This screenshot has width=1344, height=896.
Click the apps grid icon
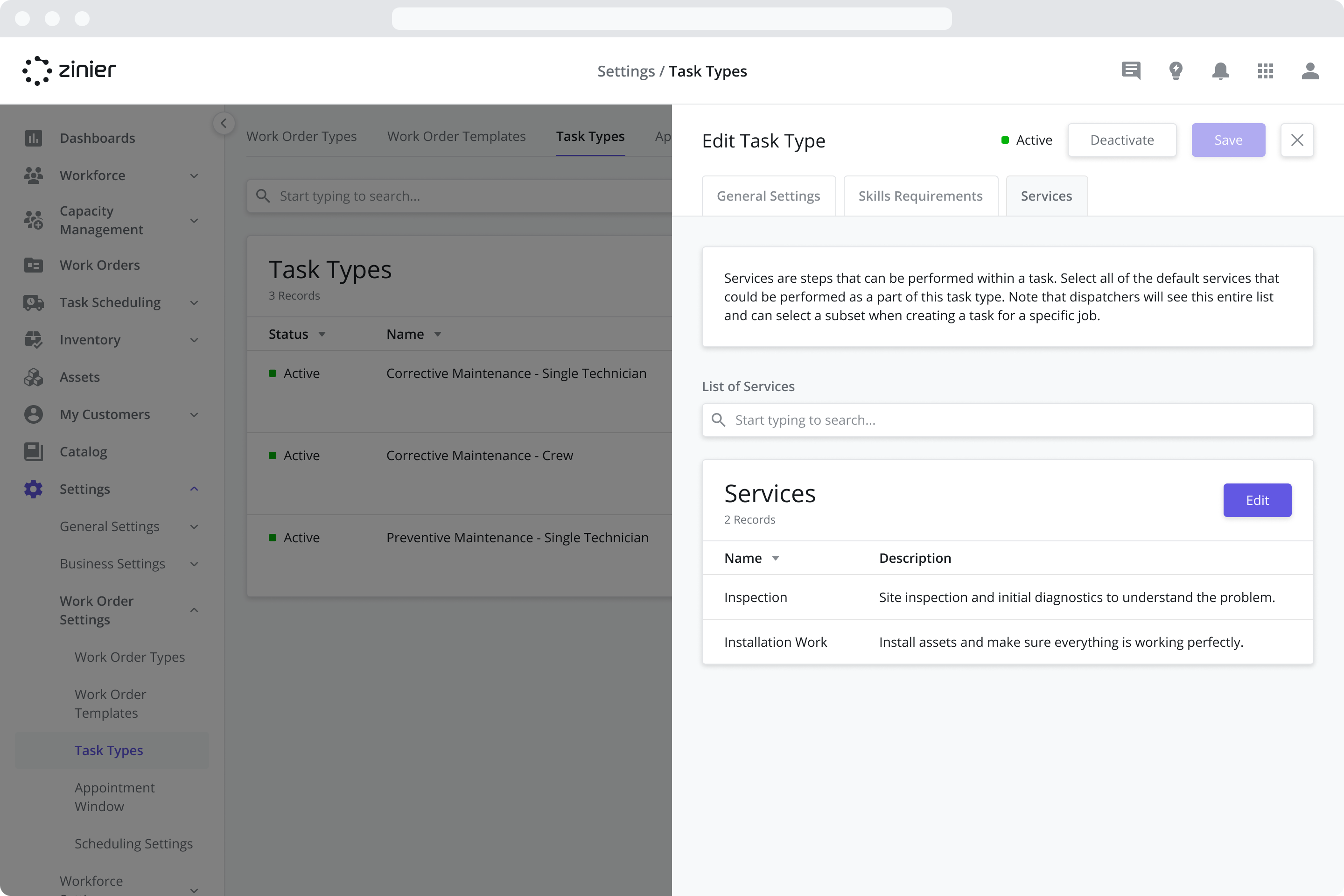pyautogui.click(x=1265, y=71)
